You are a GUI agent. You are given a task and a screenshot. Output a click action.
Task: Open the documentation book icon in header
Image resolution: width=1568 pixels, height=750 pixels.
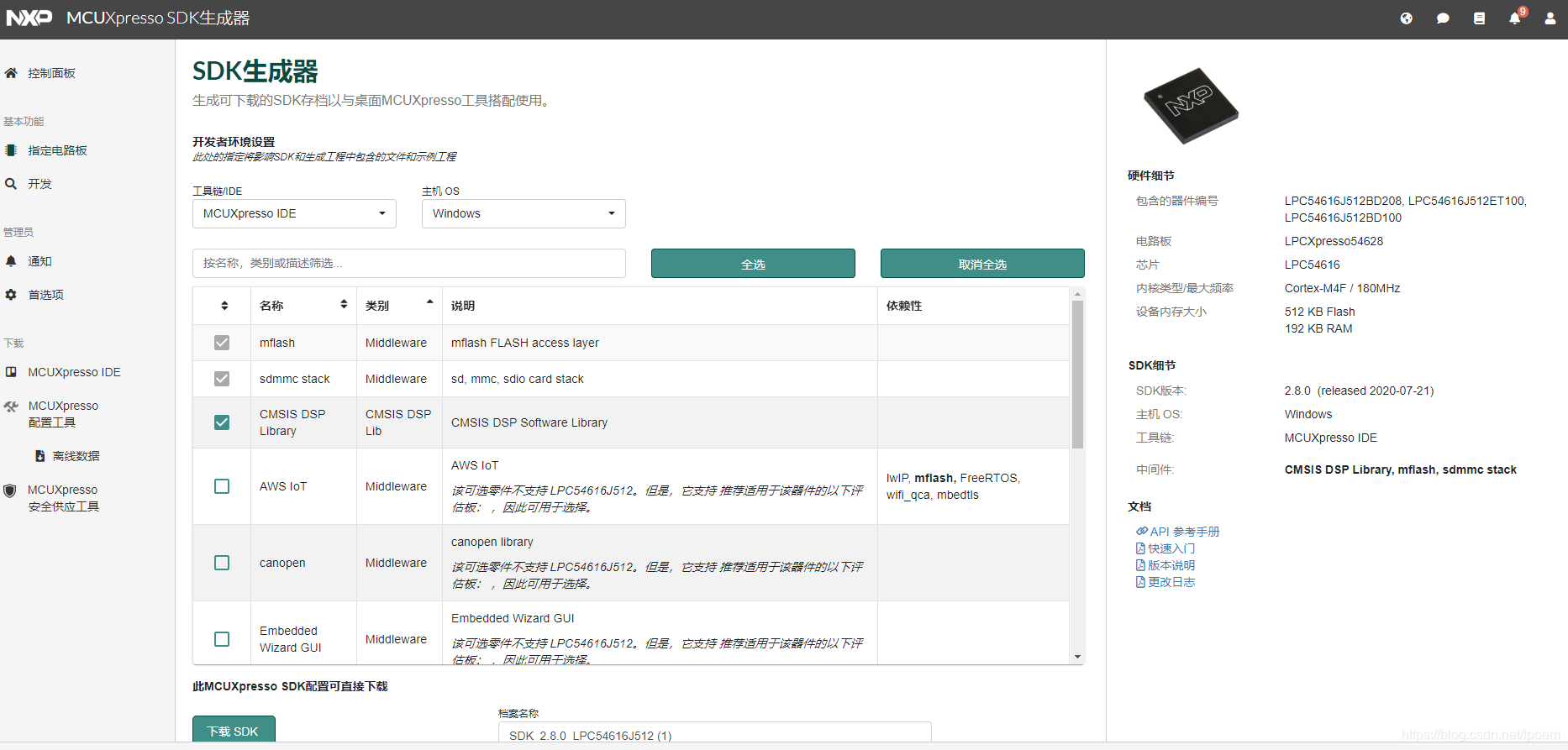point(1479,18)
